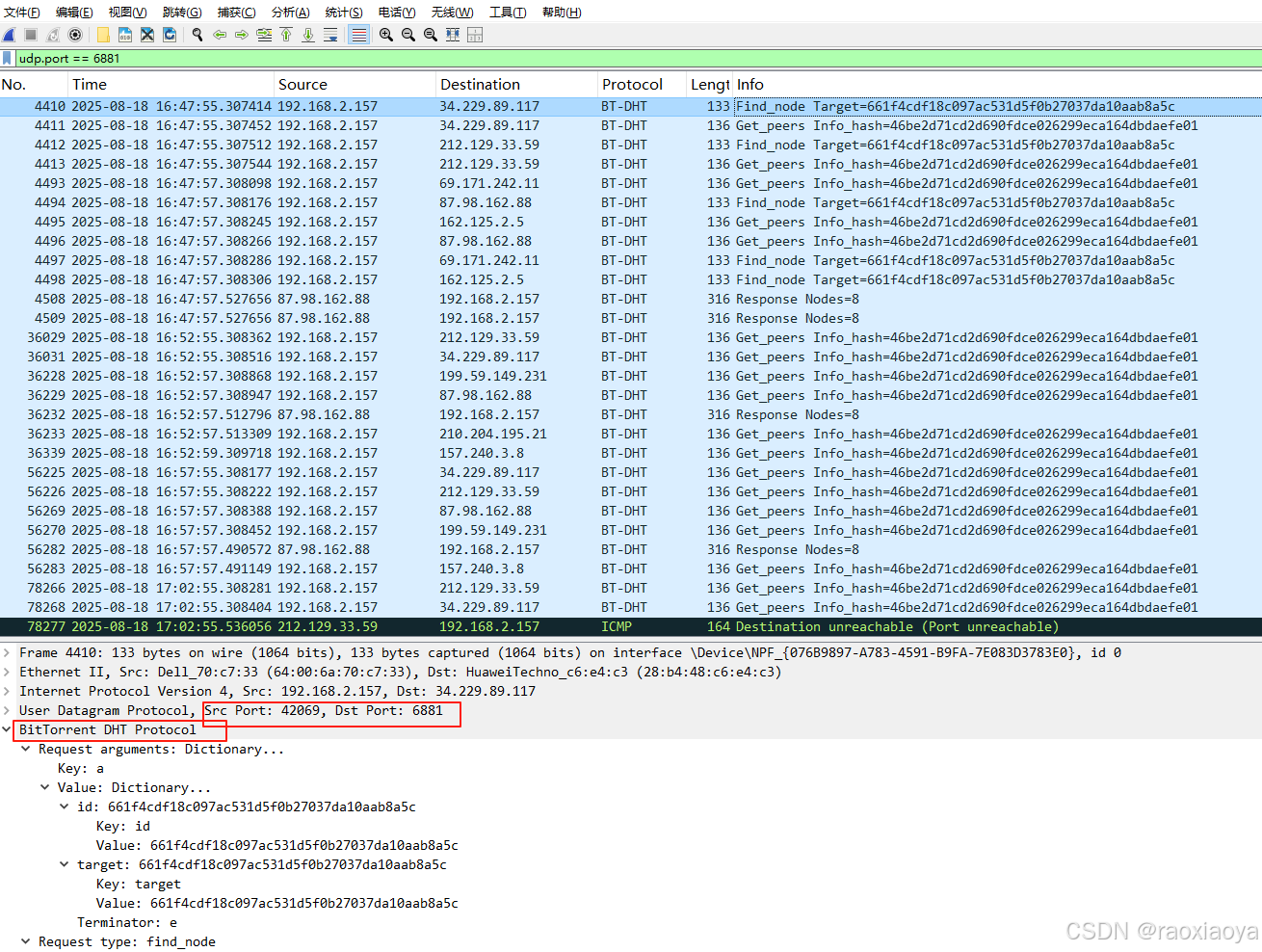Image resolution: width=1262 pixels, height=952 pixels.
Task: Restart the current capture
Action: (x=53, y=35)
